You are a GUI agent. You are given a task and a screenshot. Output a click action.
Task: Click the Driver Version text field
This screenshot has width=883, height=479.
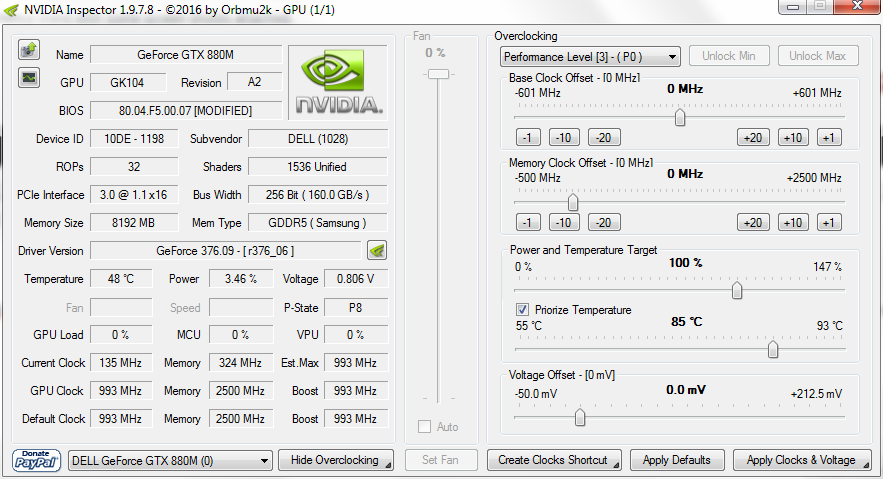pos(225,250)
